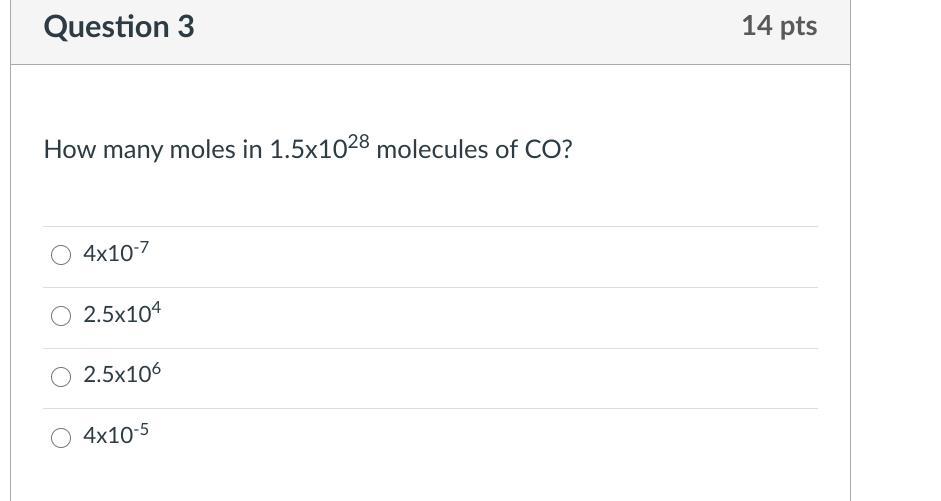Image resolution: width=941 pixels, height=501 pixels.
Task: Click the word 'in' in the question
Action: (x=252, y=150)
